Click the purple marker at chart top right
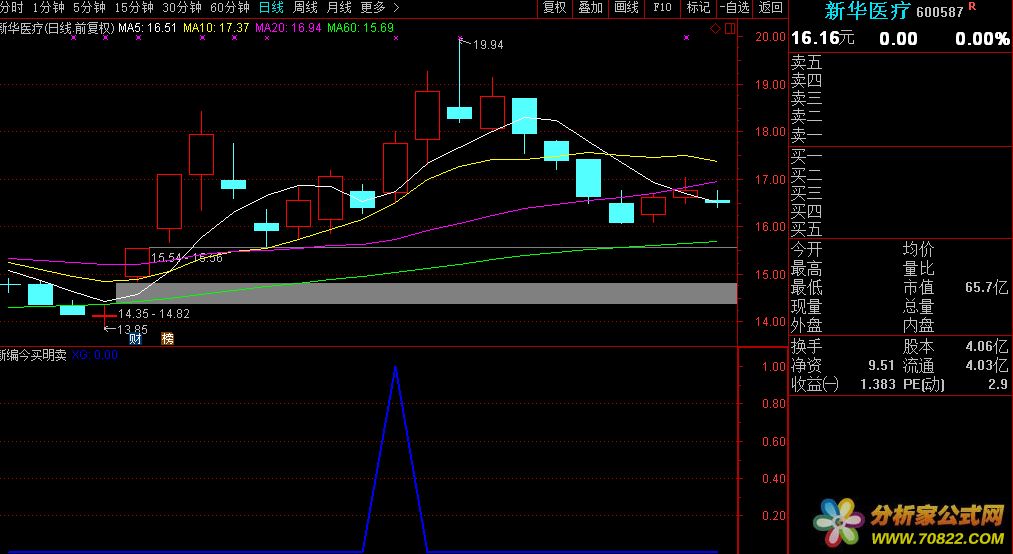Image resolution: width=1013 pixels, height=554 pixels. tap(686, 37)
